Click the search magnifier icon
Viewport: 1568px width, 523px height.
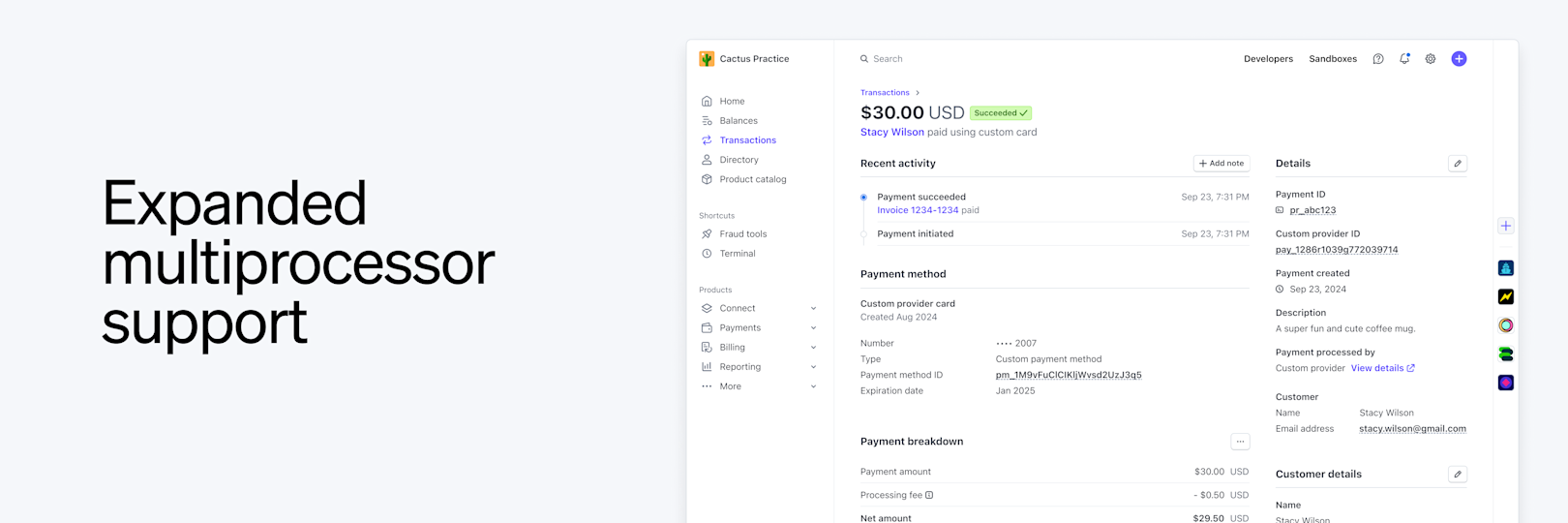[x=864, y=59]
